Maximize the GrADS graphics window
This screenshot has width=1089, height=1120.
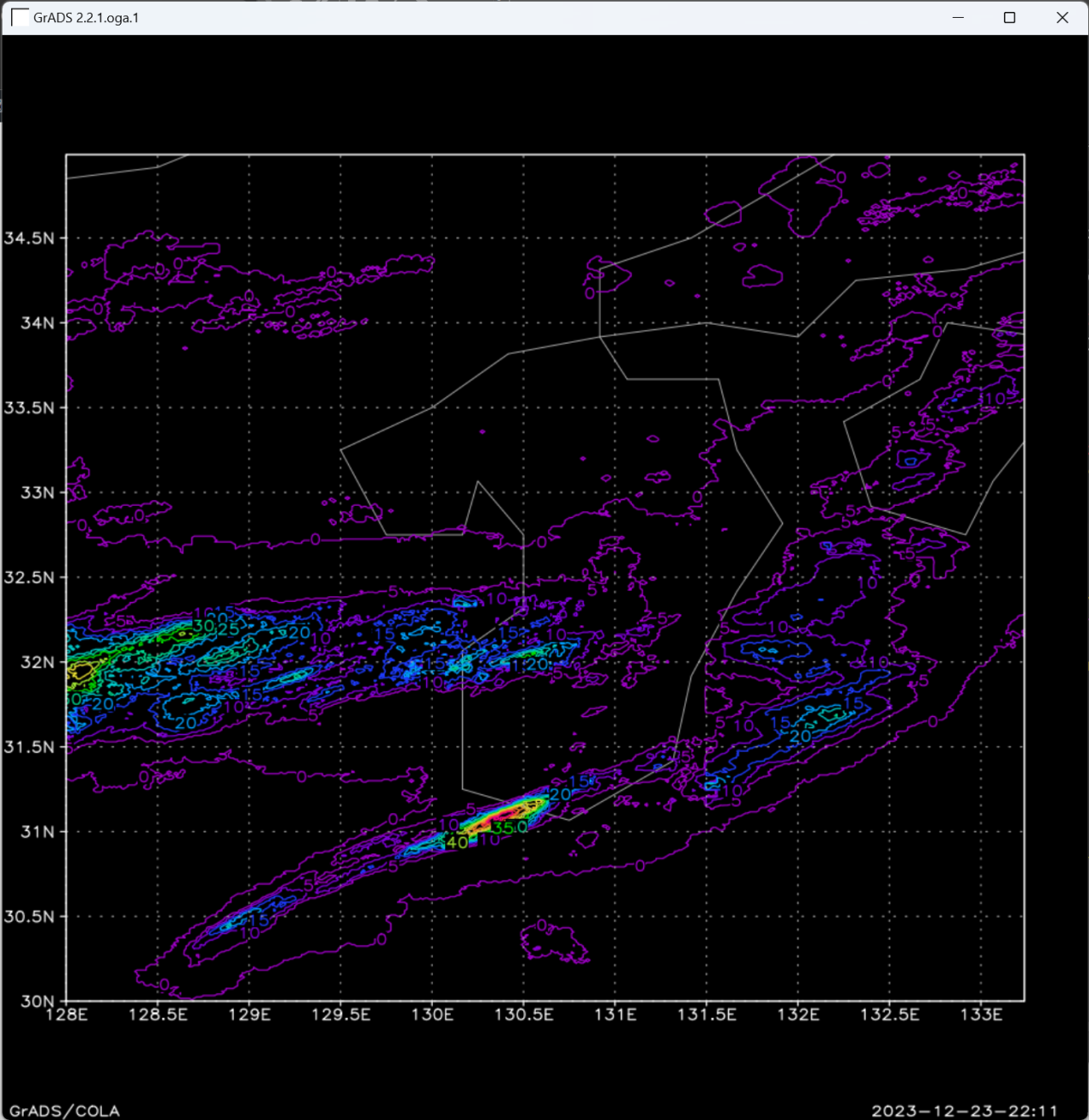(1010, 18)
